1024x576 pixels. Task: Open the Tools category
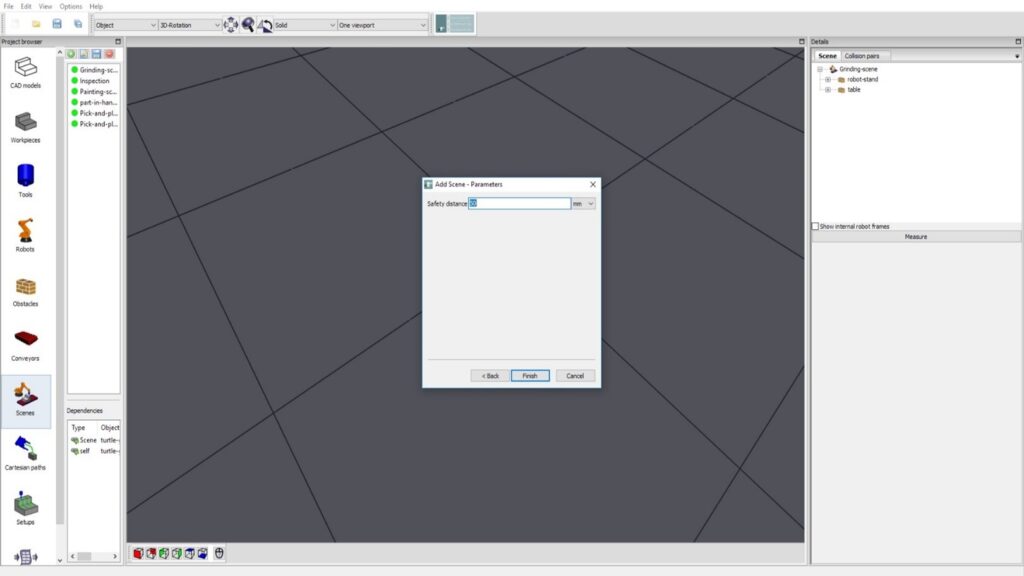(x=26, y=178)
